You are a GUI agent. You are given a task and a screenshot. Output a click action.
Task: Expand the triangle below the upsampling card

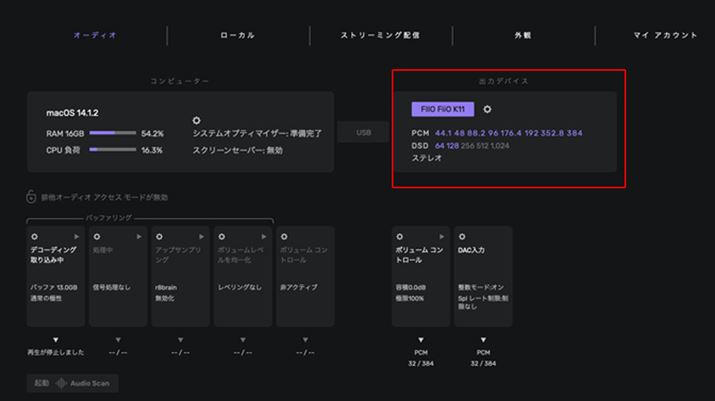[x=180, y=340]
